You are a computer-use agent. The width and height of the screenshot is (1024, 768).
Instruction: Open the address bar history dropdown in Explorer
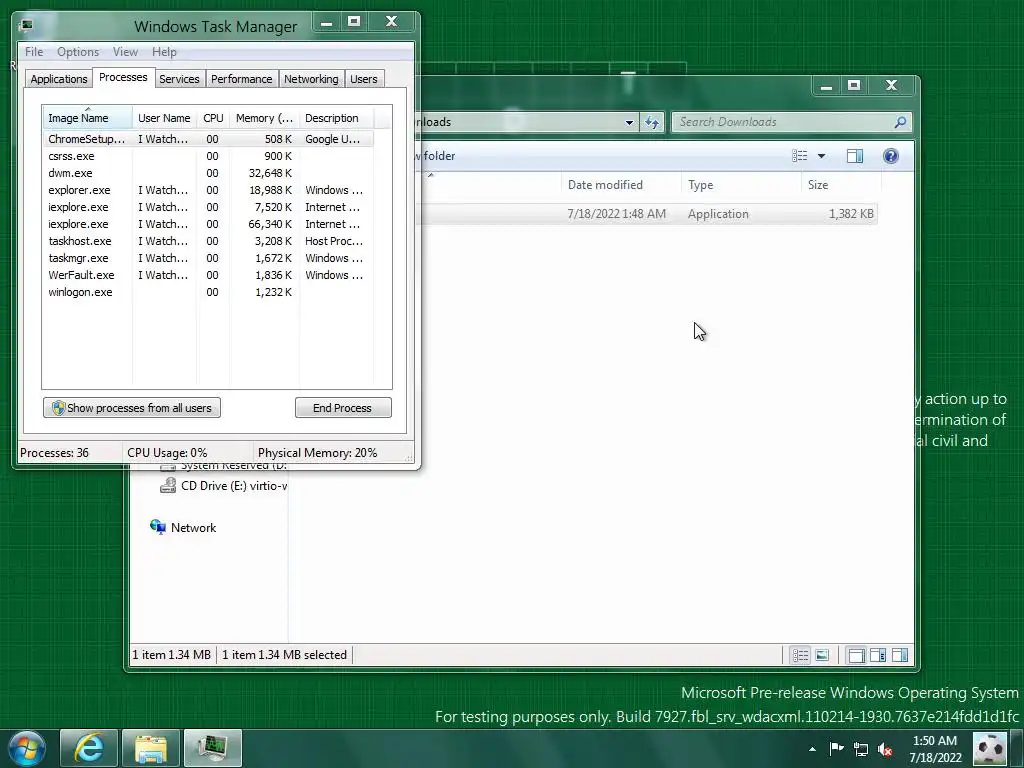pyautogui.click(x=629, y=122)
